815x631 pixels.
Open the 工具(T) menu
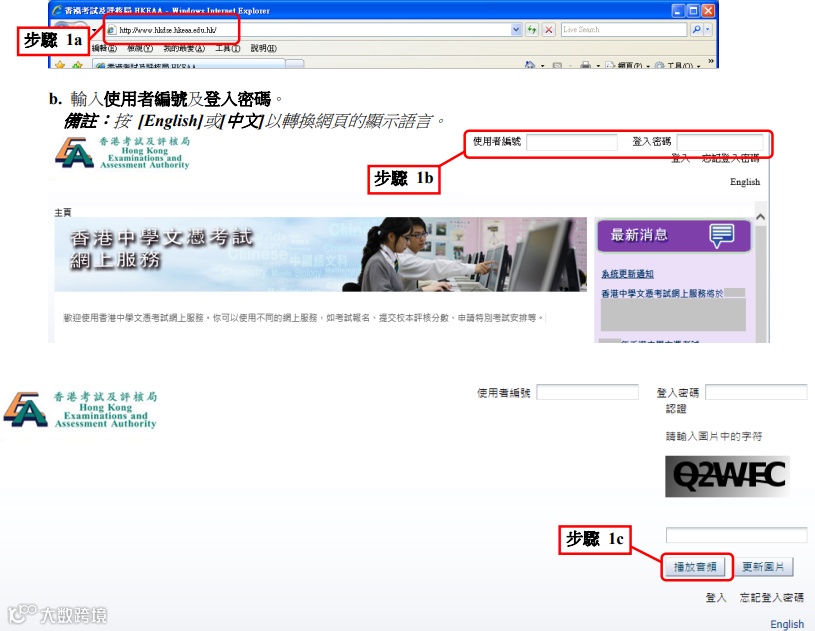[228, 48]
